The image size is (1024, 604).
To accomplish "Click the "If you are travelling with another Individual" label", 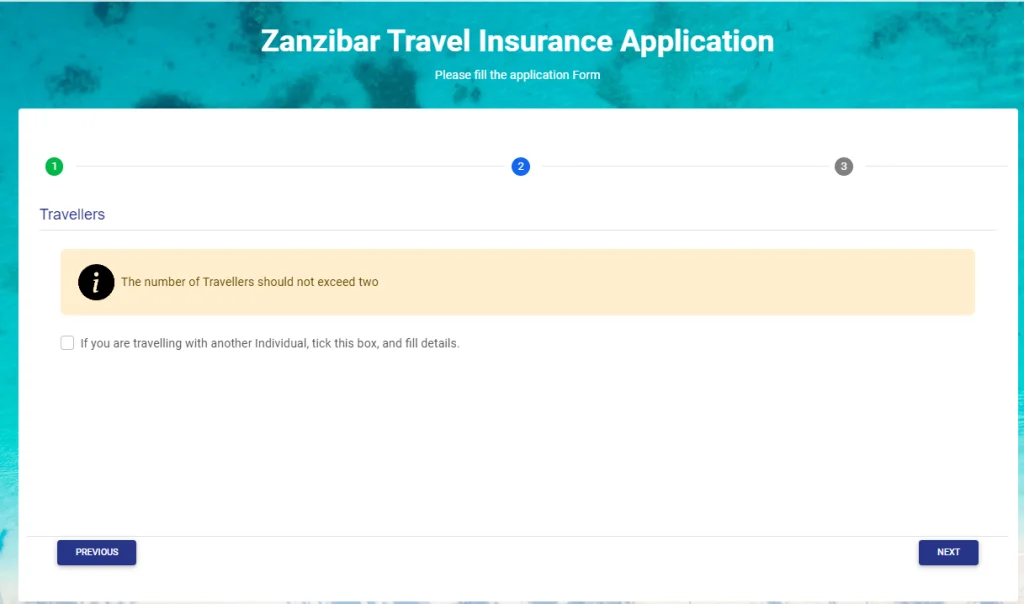I will (x=269, y=343).
